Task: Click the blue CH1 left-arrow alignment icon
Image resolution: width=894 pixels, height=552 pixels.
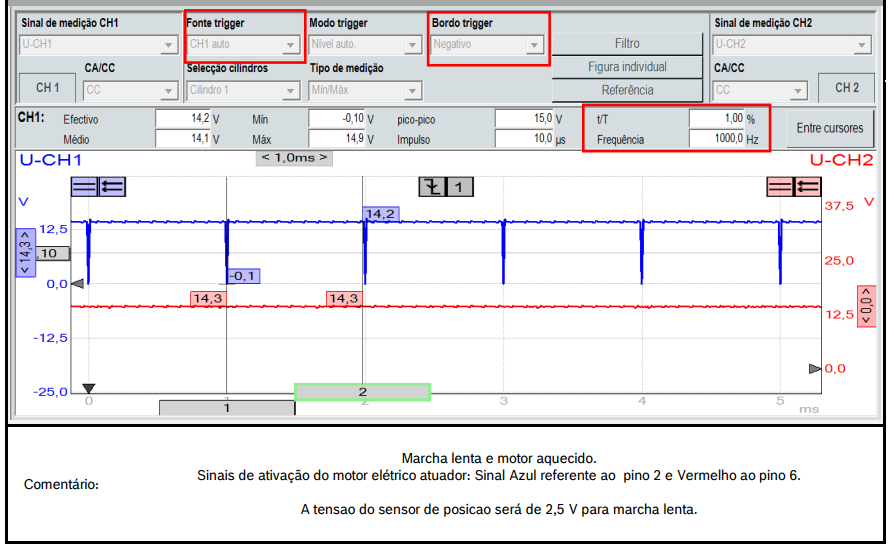Action: tap(111, 186)
